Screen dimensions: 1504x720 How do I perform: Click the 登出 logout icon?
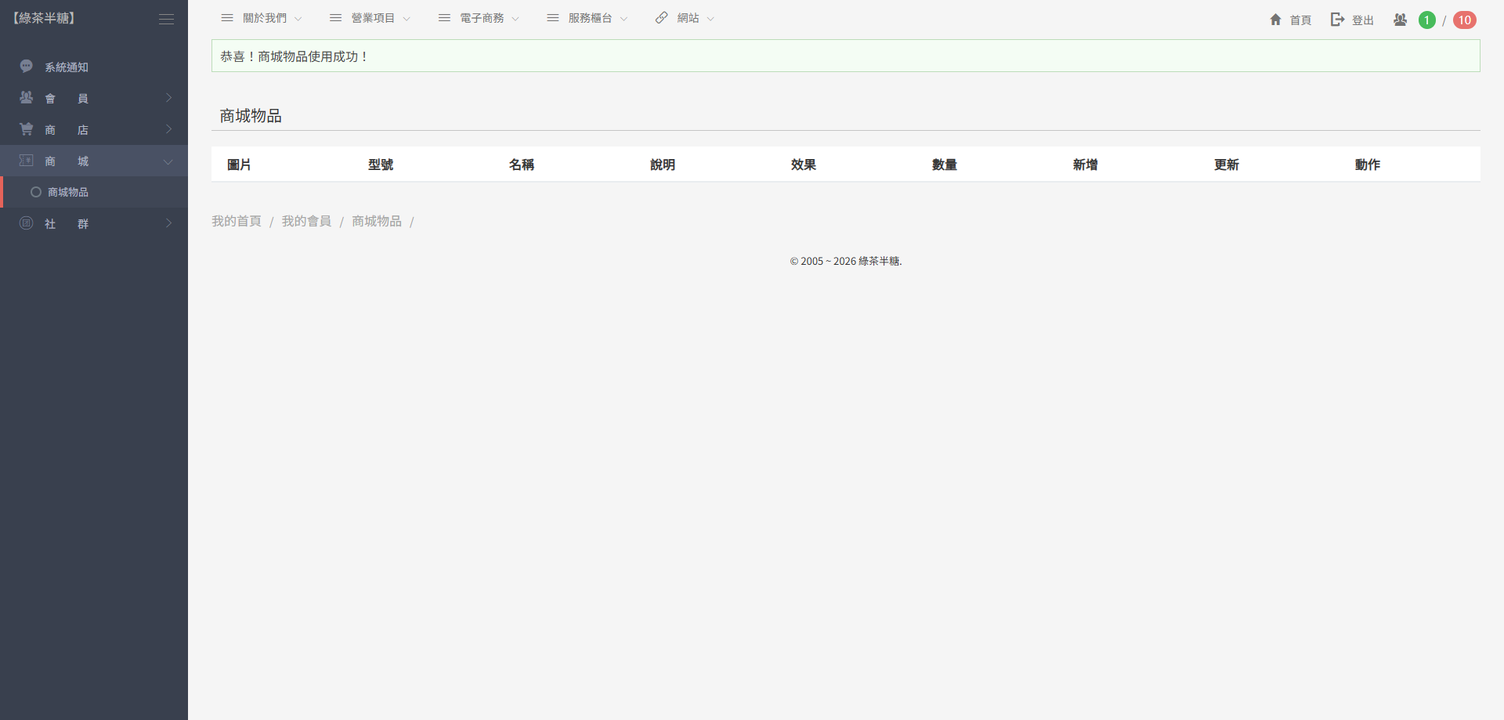[1337, 20]
